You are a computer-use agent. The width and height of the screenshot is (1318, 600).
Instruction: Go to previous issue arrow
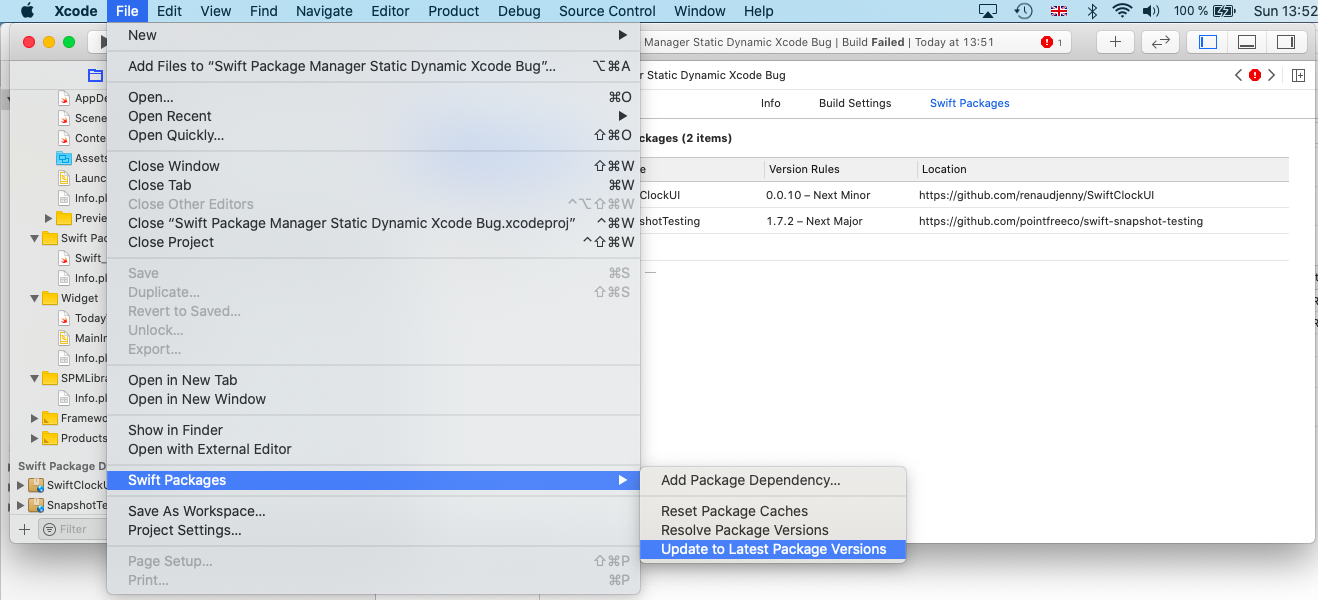click(1239, 75)
